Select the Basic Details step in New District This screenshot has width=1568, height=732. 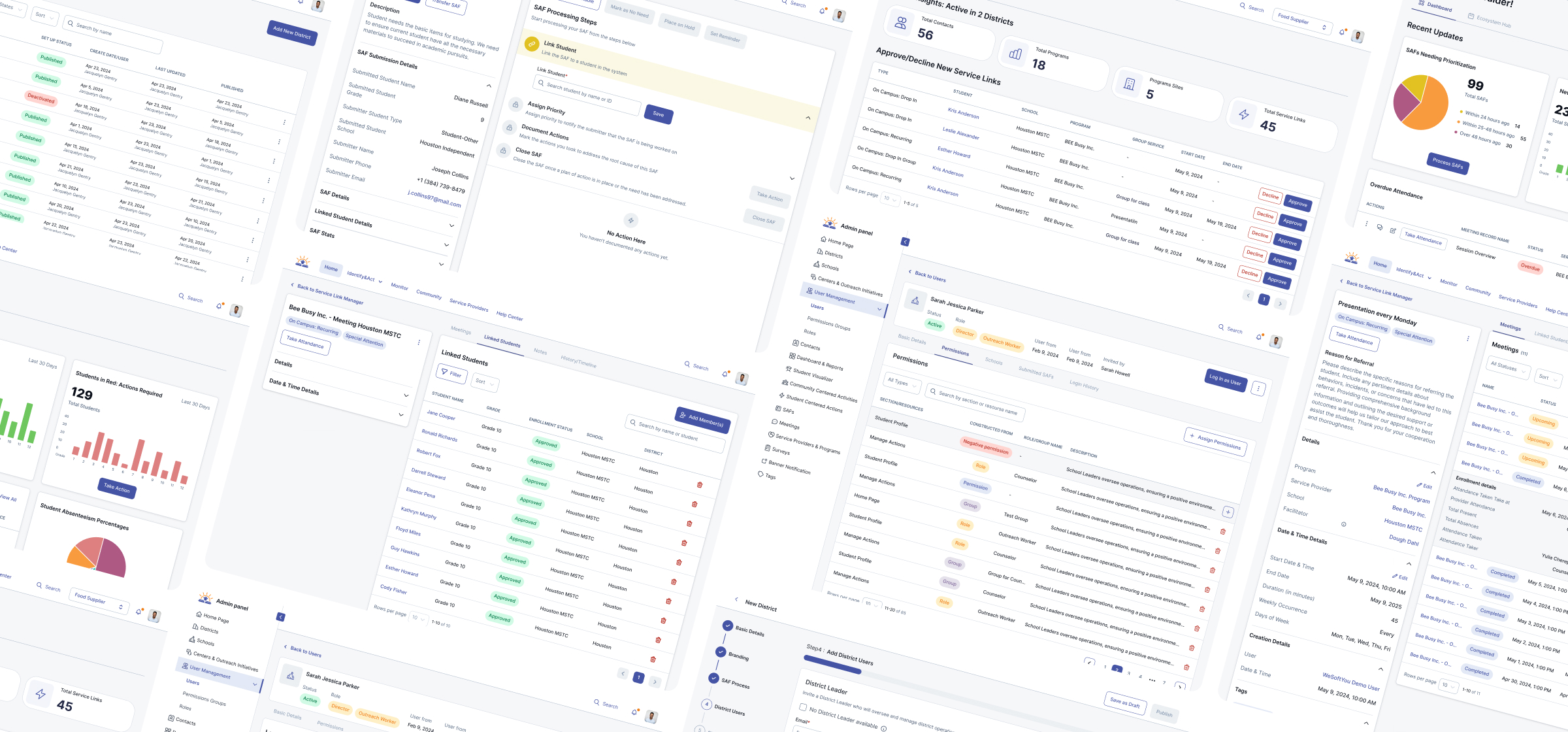point(744,629)
